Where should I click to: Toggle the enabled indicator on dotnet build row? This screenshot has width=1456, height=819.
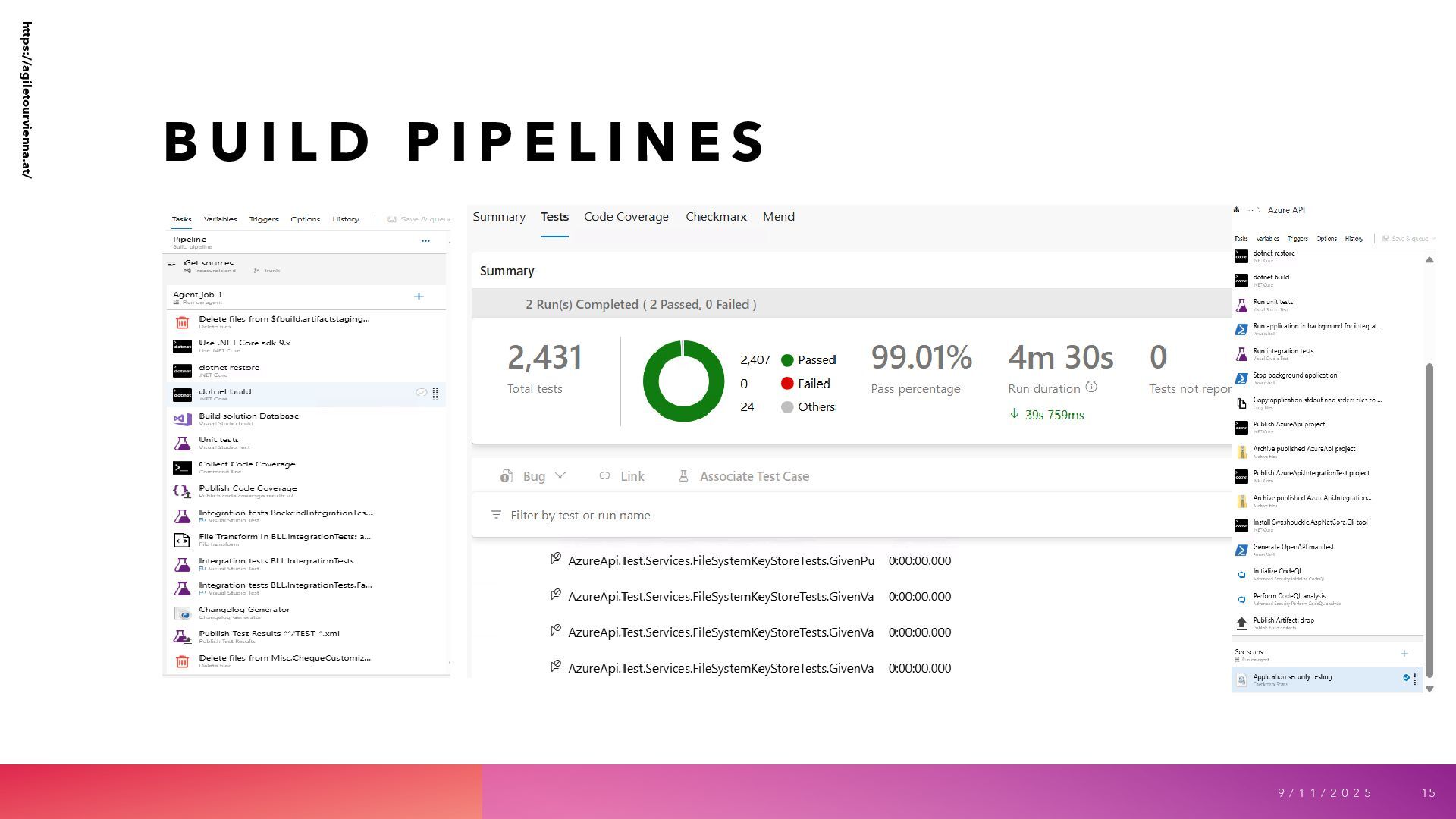coord(421,393)
